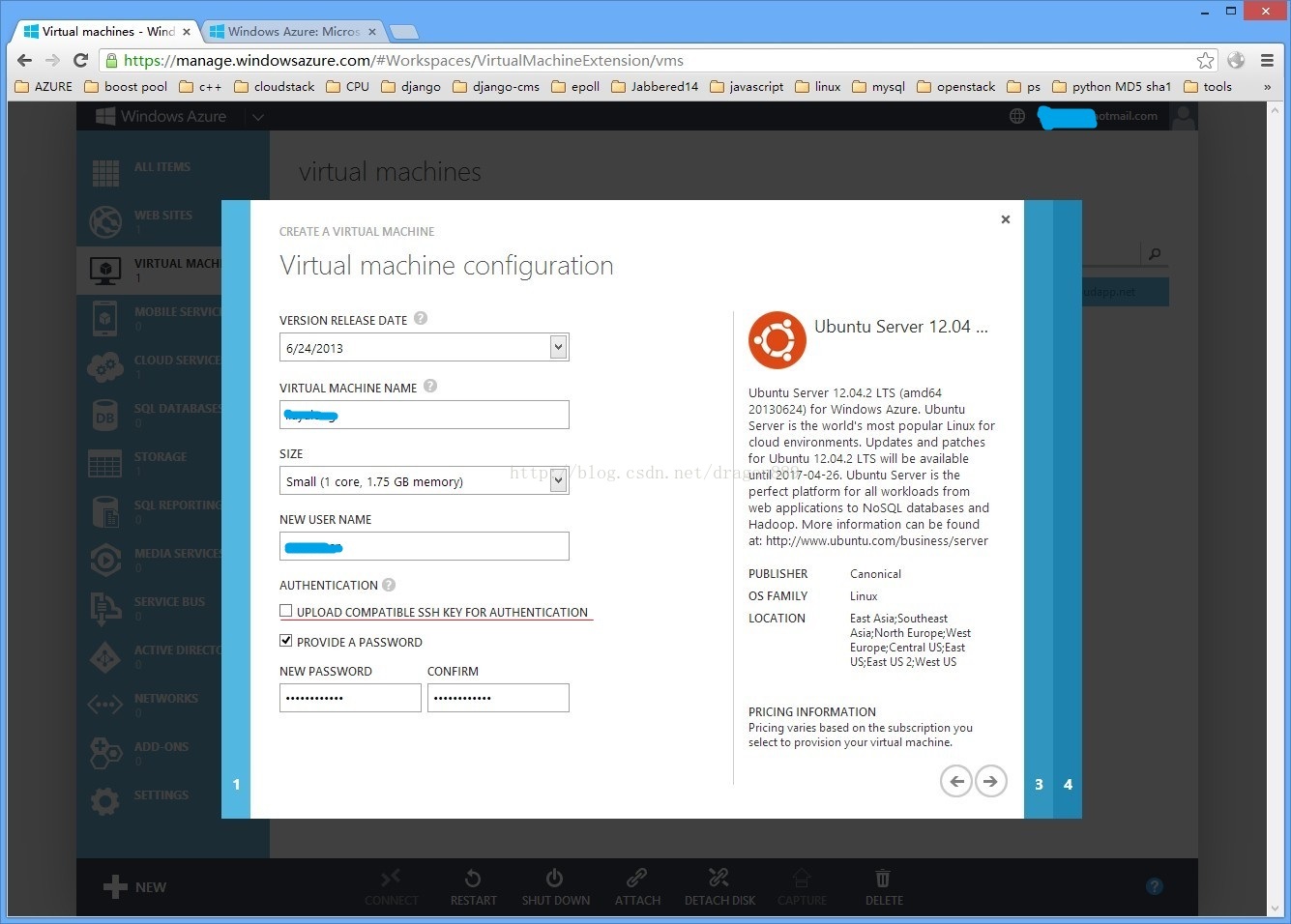This screenshot has width=1291, height=924.
Task: Click help icon beside VIRTUAL MACHINE NAME
Action: tap(430, 387)
